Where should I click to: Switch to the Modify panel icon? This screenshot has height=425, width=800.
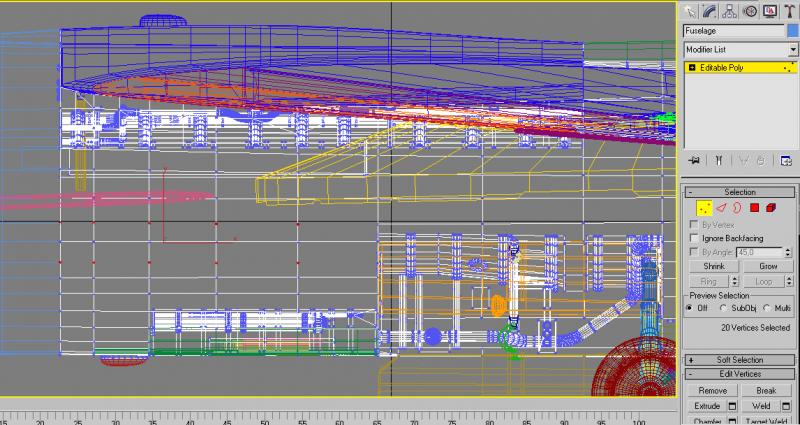[710, 11]
